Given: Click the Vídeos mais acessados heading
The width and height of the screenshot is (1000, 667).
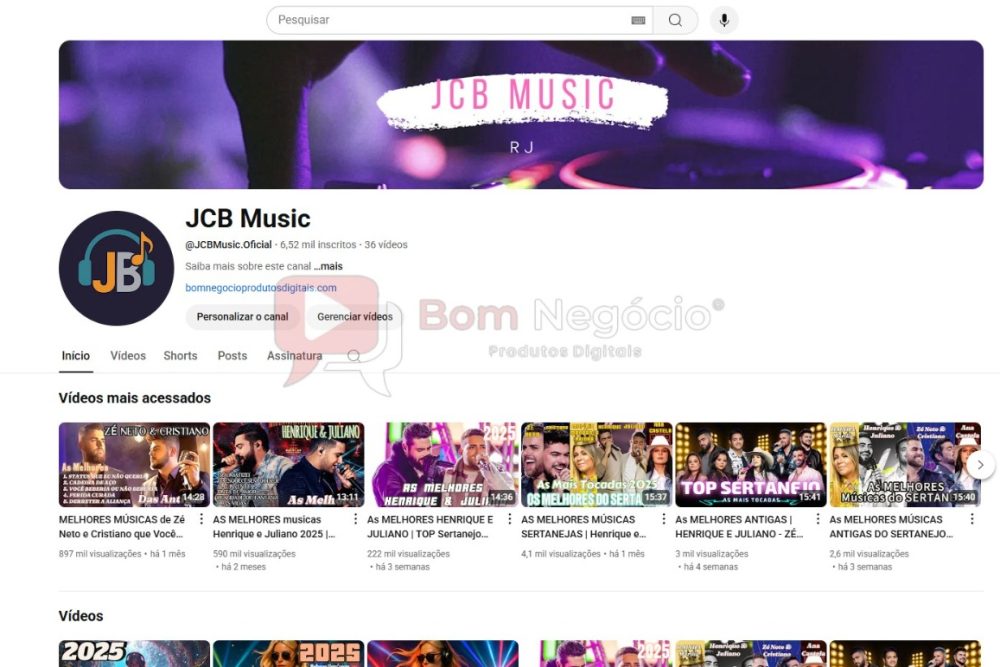Looking at the screenshot, I should (135, 398).
